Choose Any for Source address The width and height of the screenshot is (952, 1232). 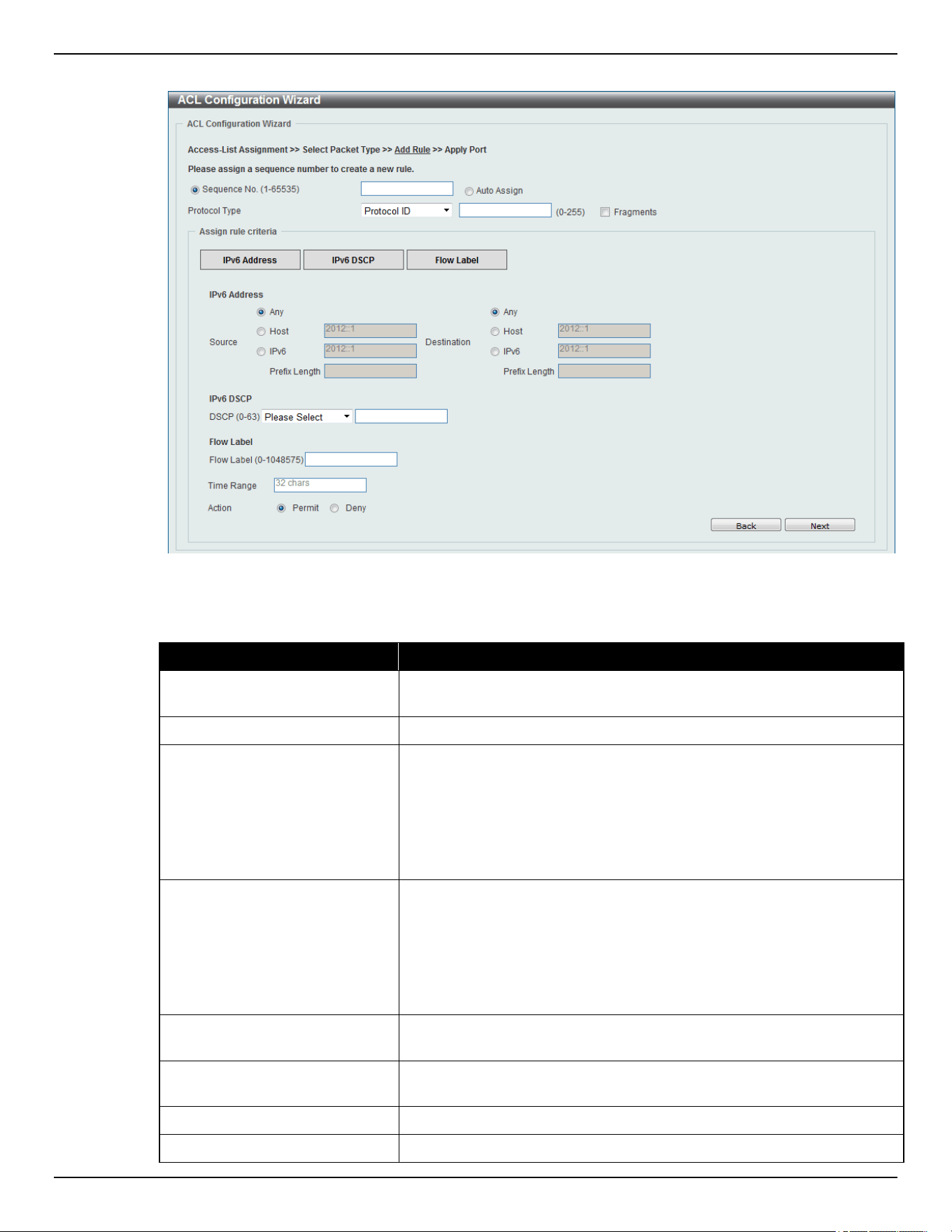tap(261, 312)
